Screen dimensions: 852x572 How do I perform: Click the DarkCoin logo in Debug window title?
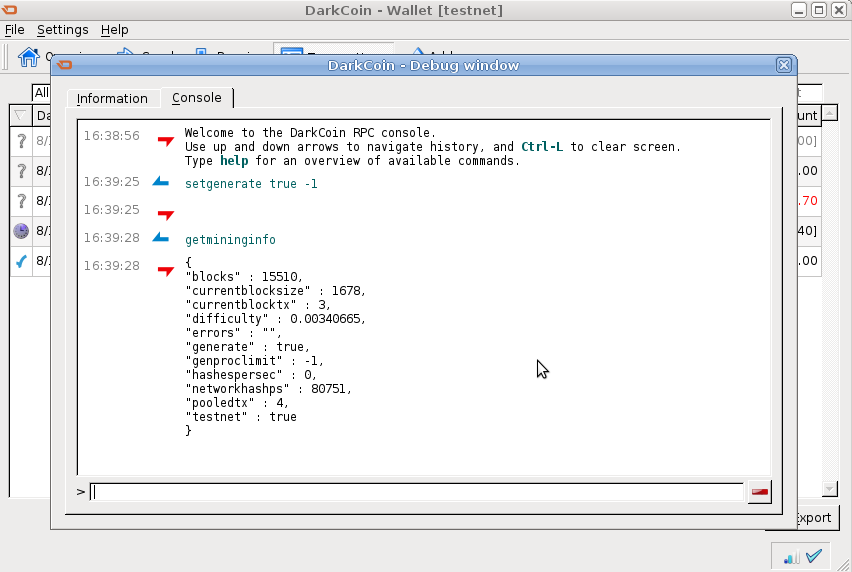coord(64,65)
